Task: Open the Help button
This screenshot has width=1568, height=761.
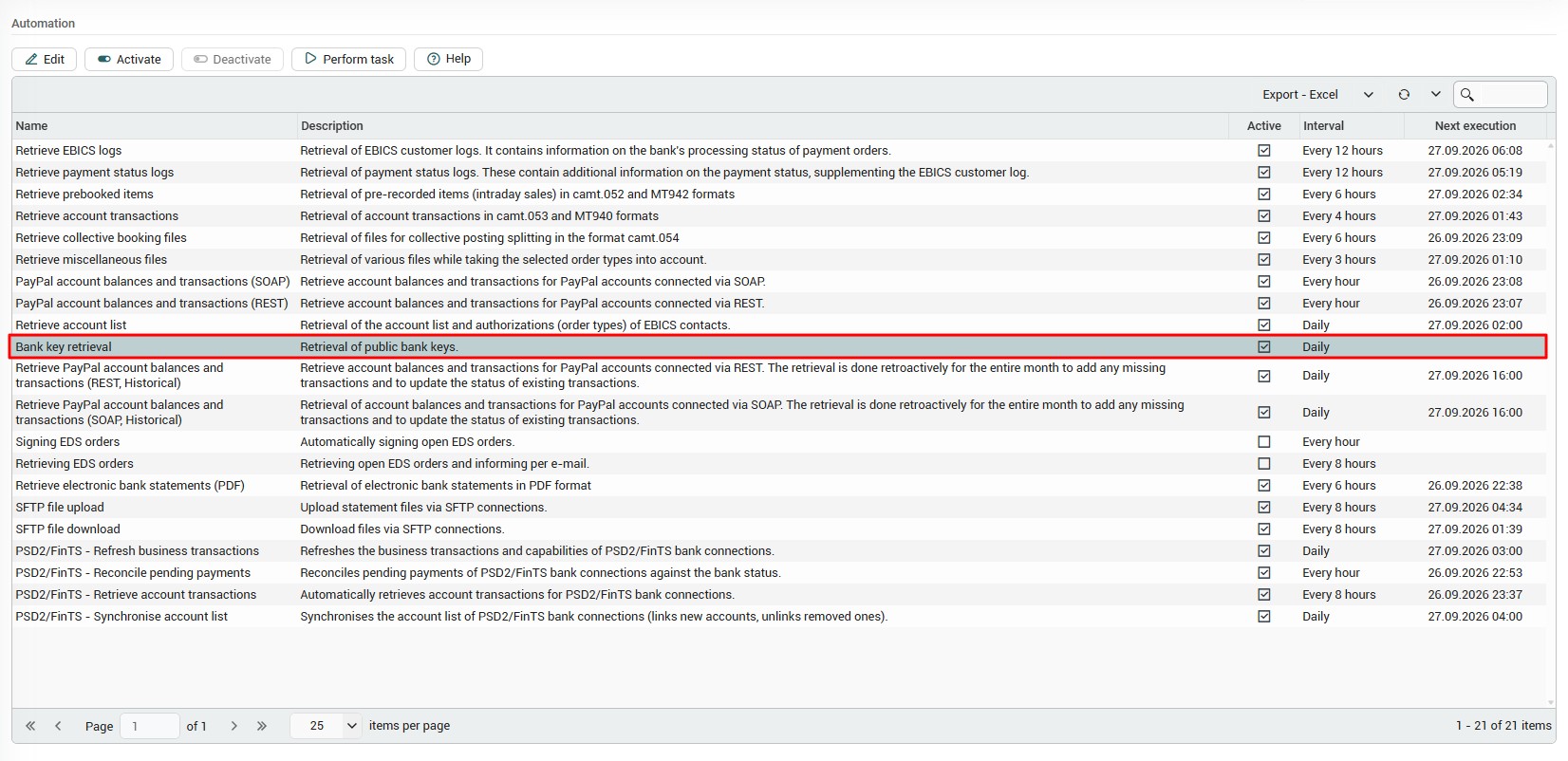Action: [x=449, y=59]
